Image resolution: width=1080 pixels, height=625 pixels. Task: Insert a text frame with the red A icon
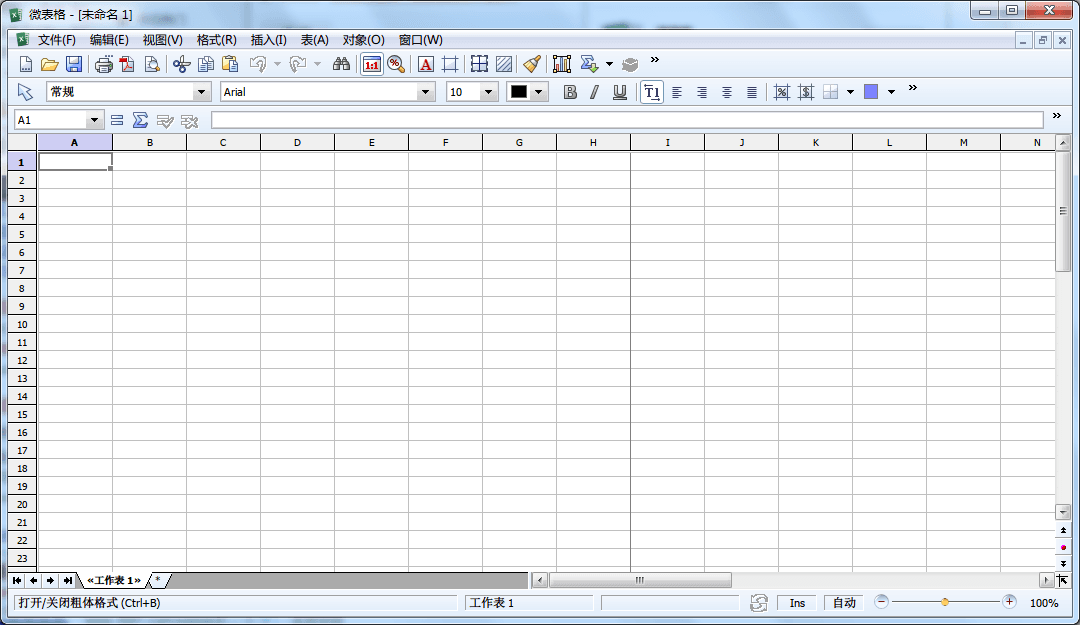[x=426, y=65]
